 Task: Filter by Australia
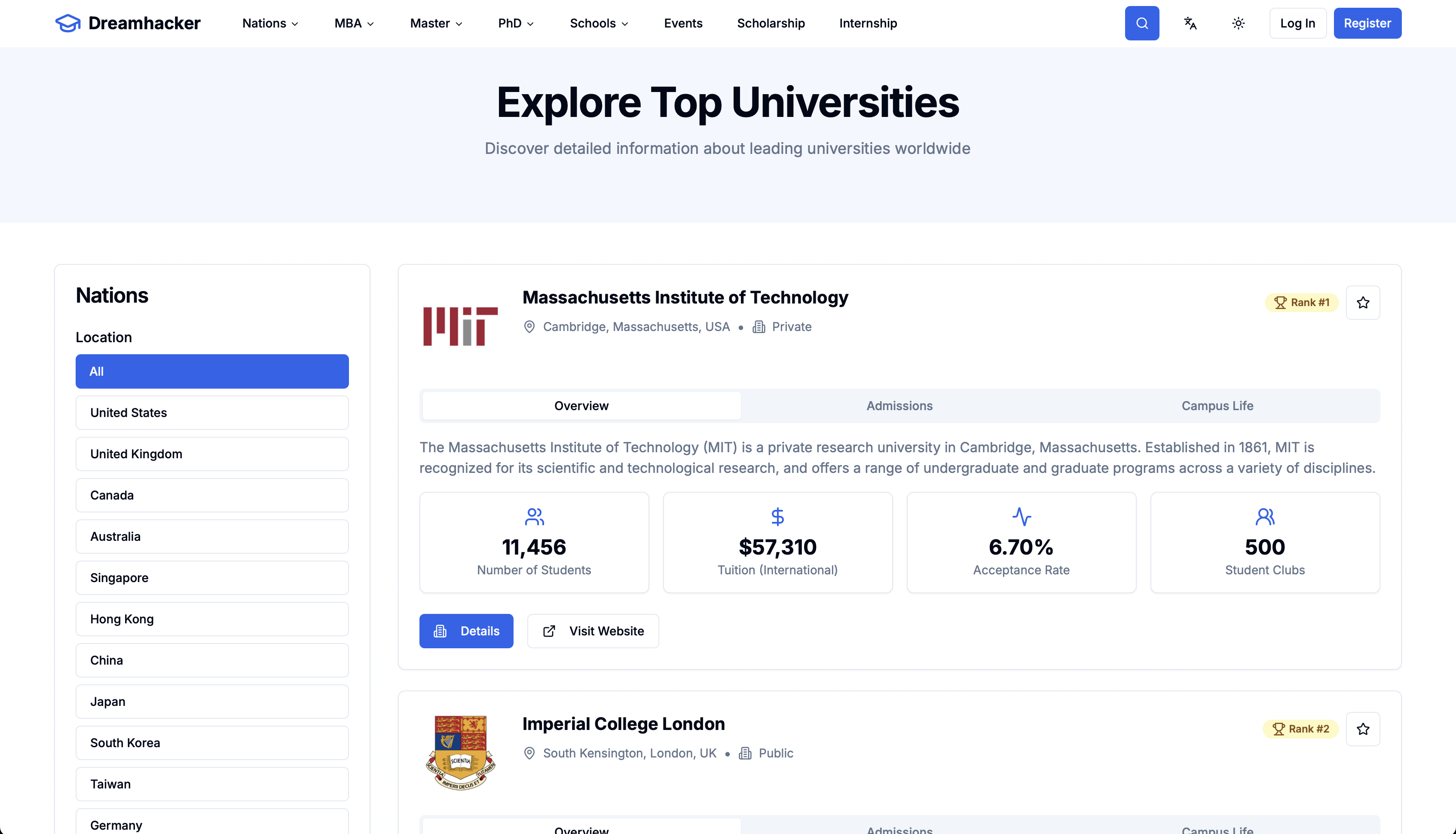212,536
